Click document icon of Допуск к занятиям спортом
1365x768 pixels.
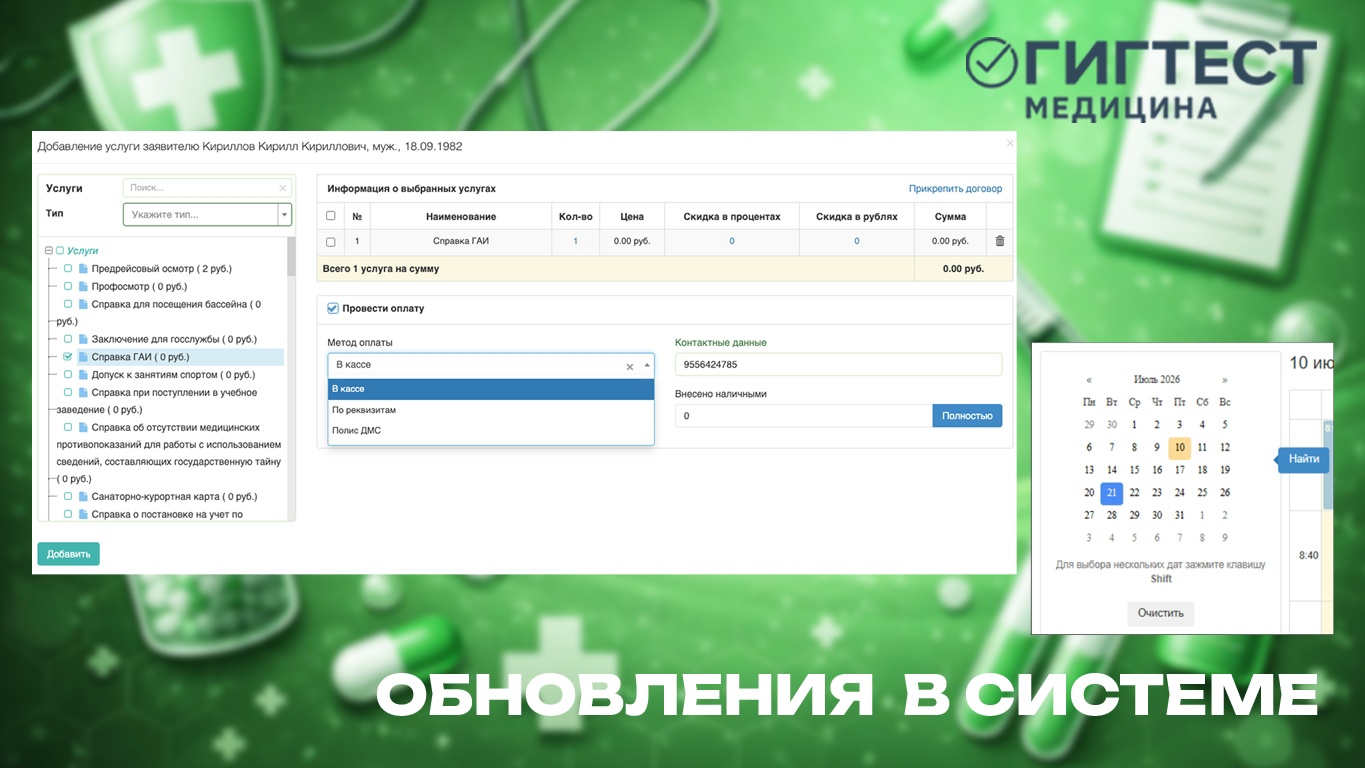tap(83, 375)
